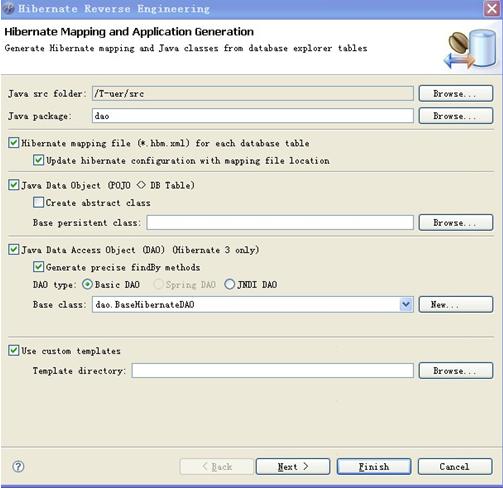The image size is (503, 489).
Task: Enable Create abstract class checkbox
Action: click(x=38, y=202)
